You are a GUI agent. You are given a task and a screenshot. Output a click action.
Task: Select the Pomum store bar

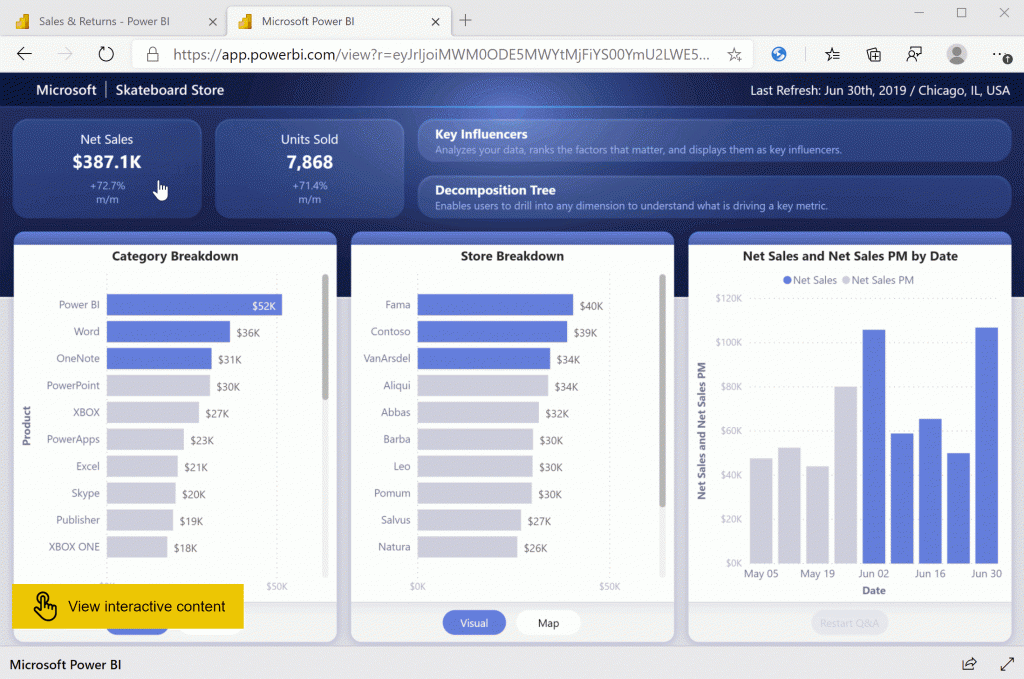coord(475,493)
